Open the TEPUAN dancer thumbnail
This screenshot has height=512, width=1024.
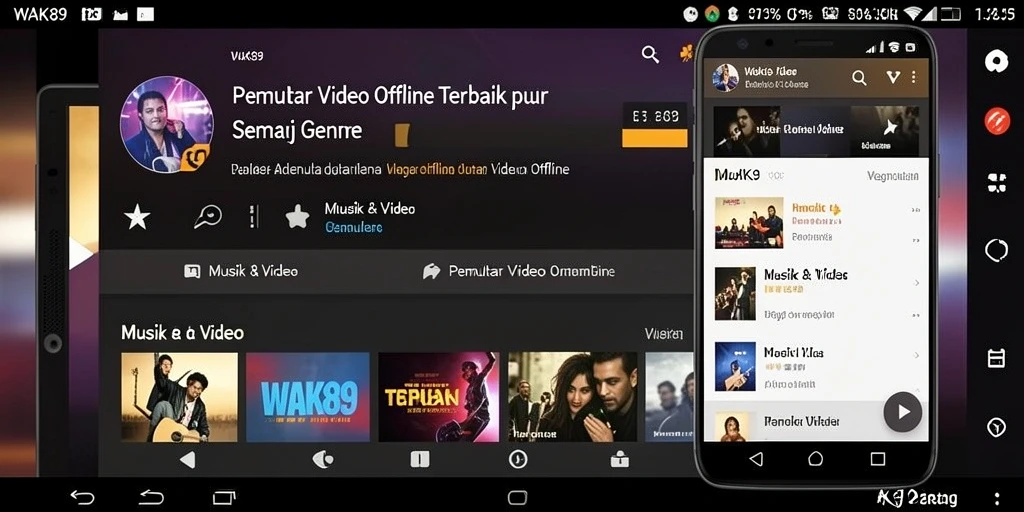tap(439, 397)
